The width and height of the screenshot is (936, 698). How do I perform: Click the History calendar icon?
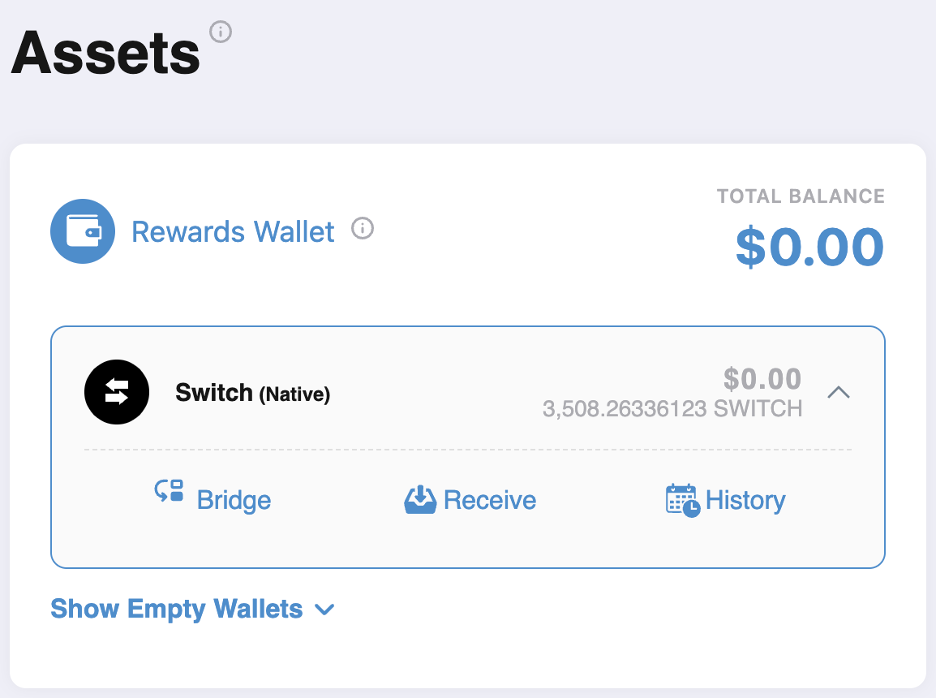click(x=682, y=499)
